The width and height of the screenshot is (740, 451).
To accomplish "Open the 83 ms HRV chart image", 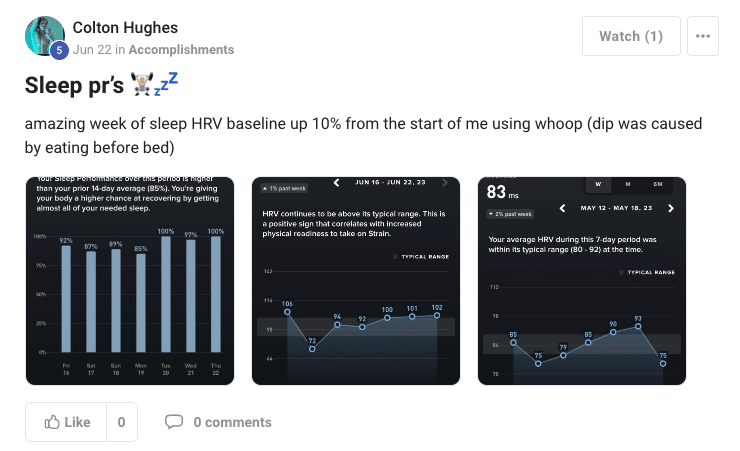I will click(x=581, y=280).
